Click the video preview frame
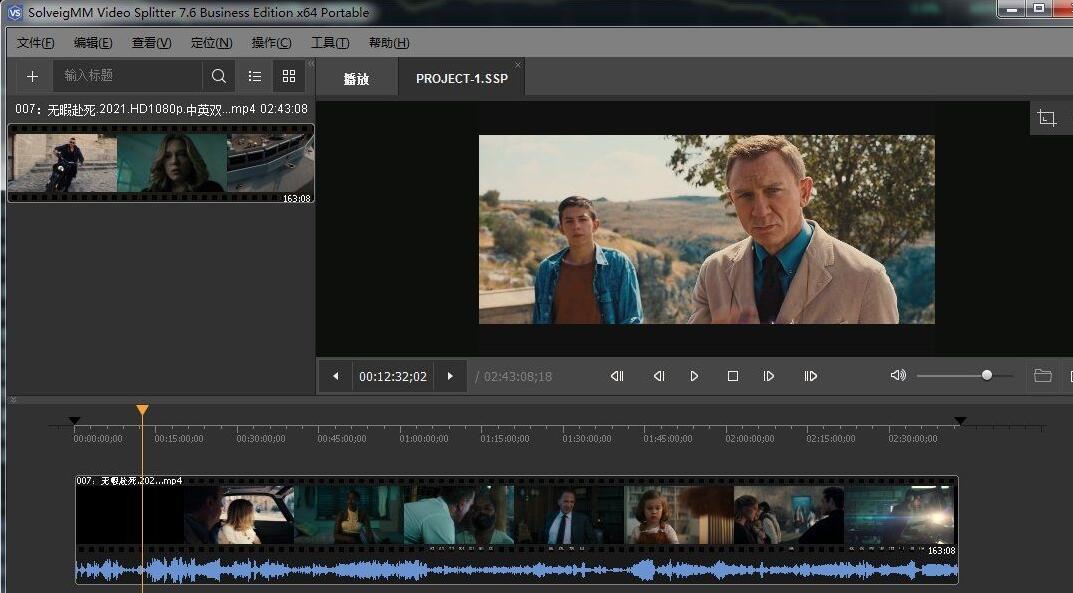The width and height of the screenshot is (1073, 593). tap(706, 229)
